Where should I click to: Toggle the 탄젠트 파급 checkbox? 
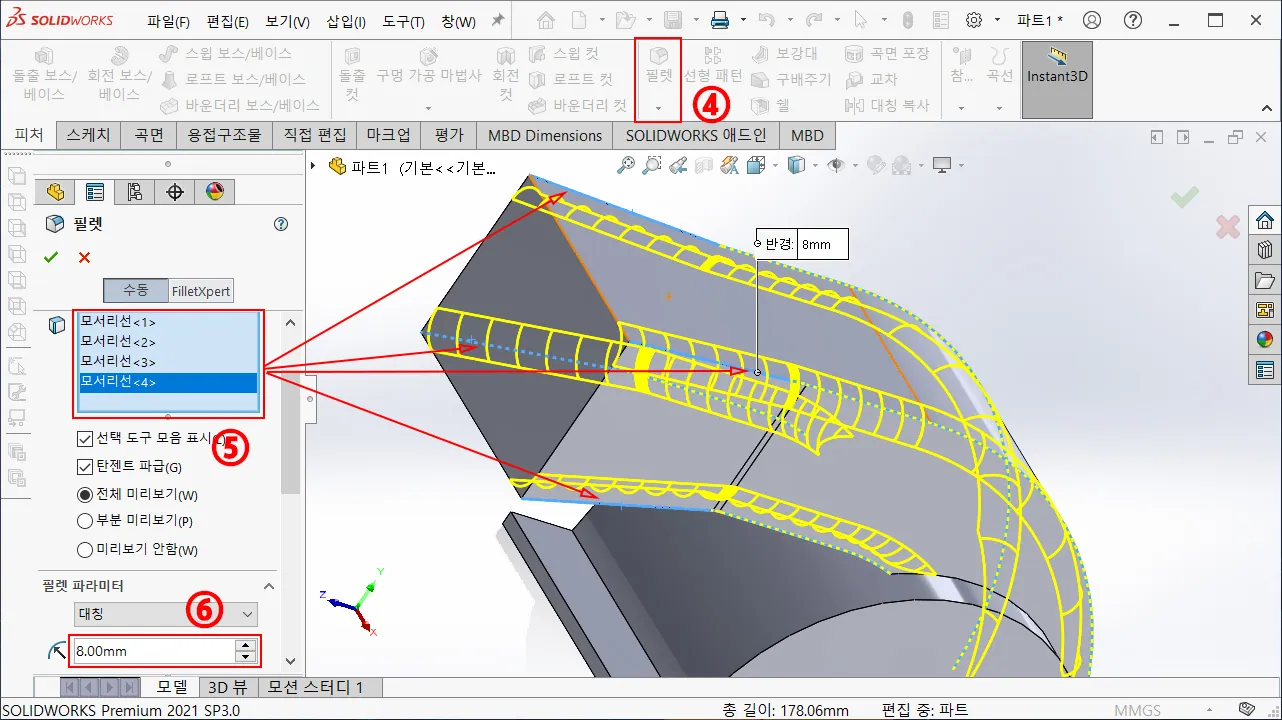(x=85, y=466)
